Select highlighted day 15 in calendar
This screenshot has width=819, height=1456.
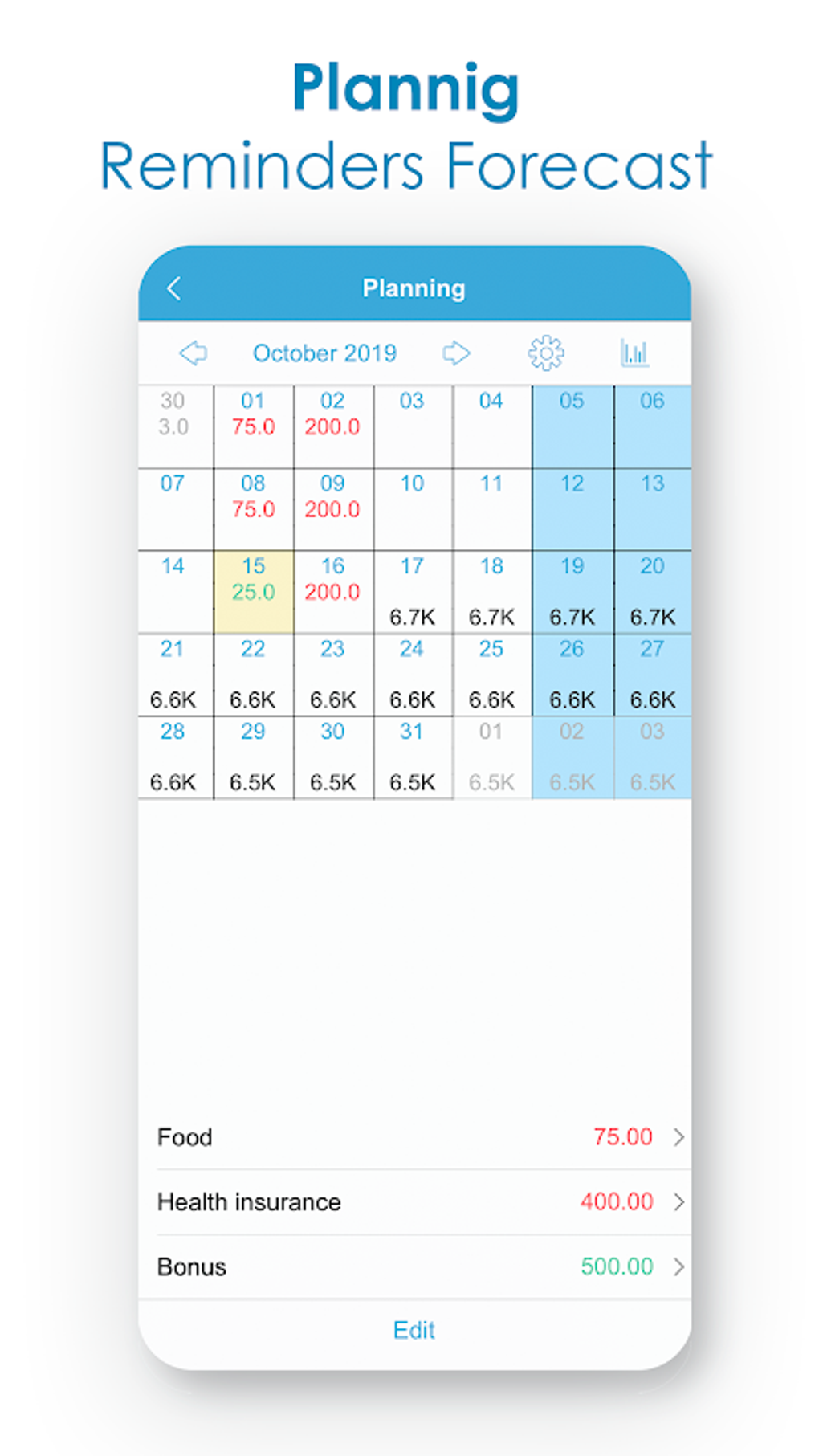(253, 592)
